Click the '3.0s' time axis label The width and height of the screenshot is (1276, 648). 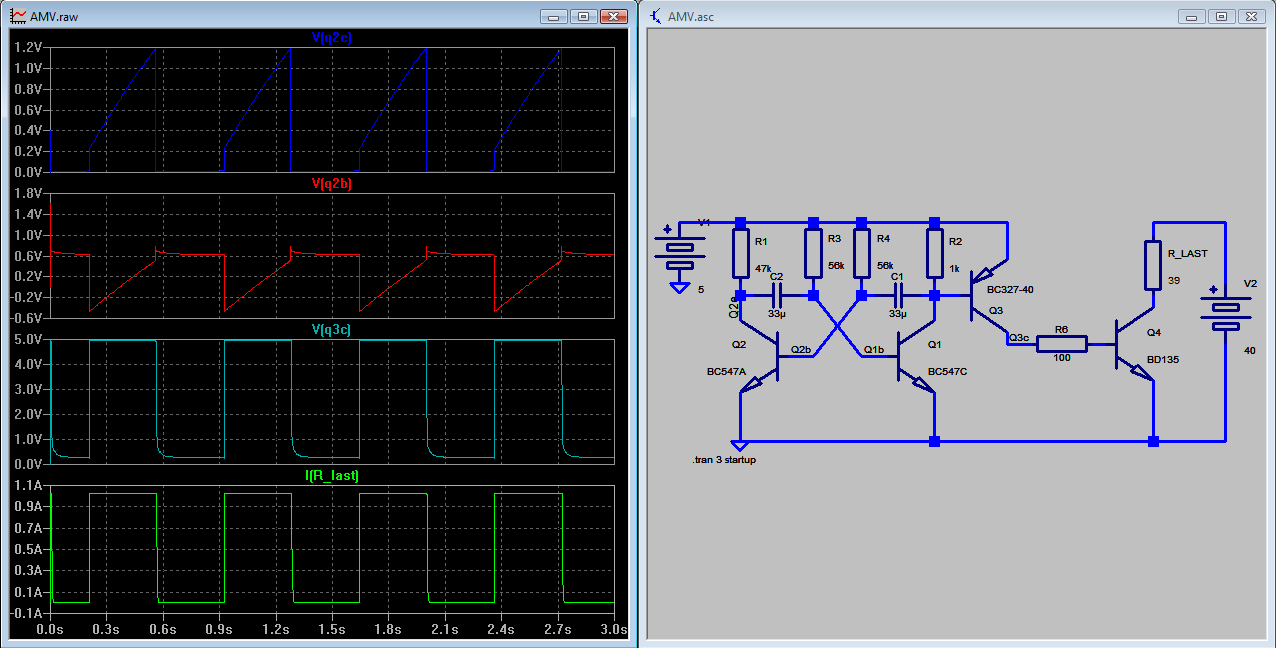point(614,630)
